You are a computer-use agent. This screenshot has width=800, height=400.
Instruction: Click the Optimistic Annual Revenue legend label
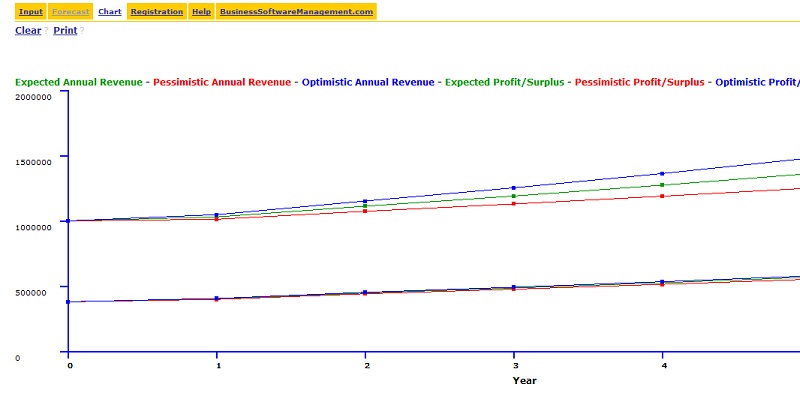[368, 82]
